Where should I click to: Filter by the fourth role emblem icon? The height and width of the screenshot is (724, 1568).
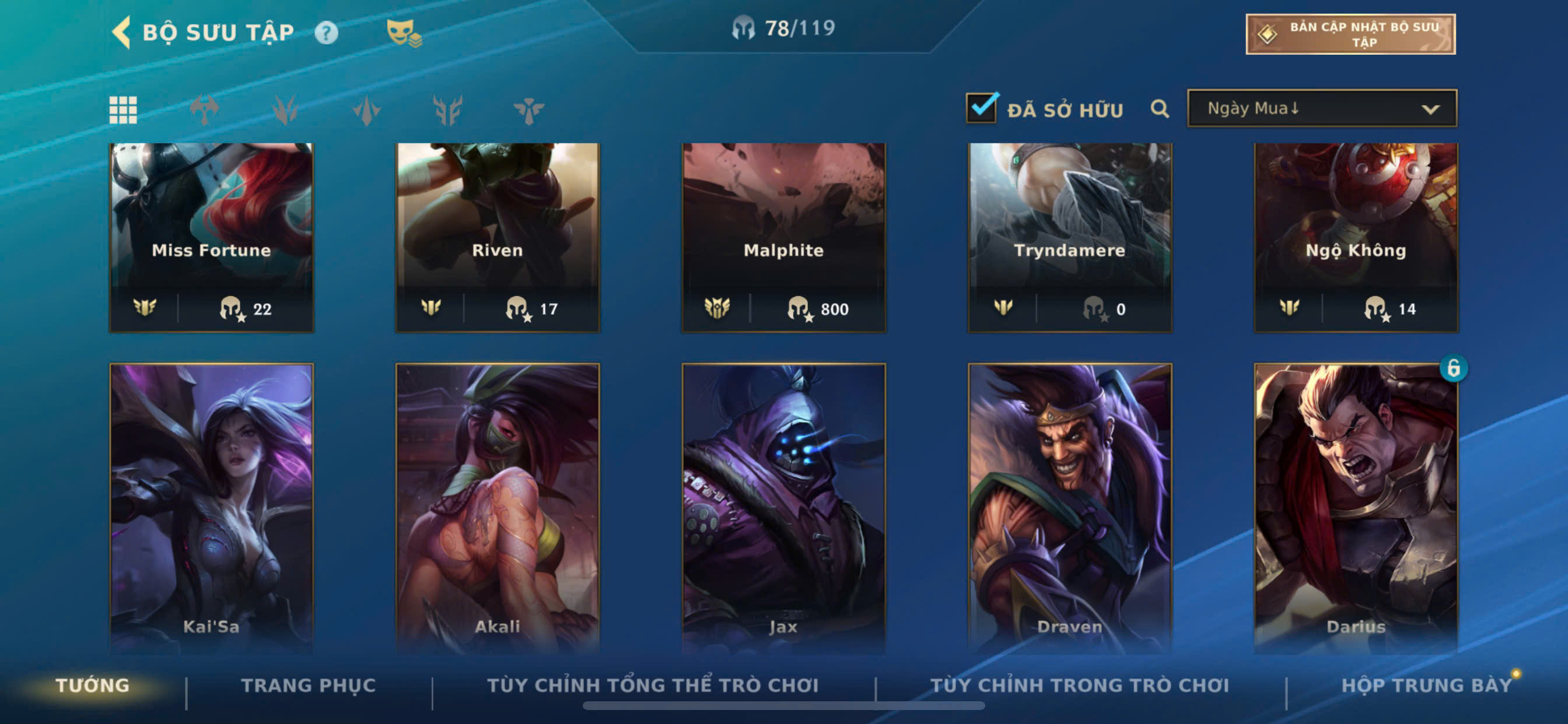(447, 110)
